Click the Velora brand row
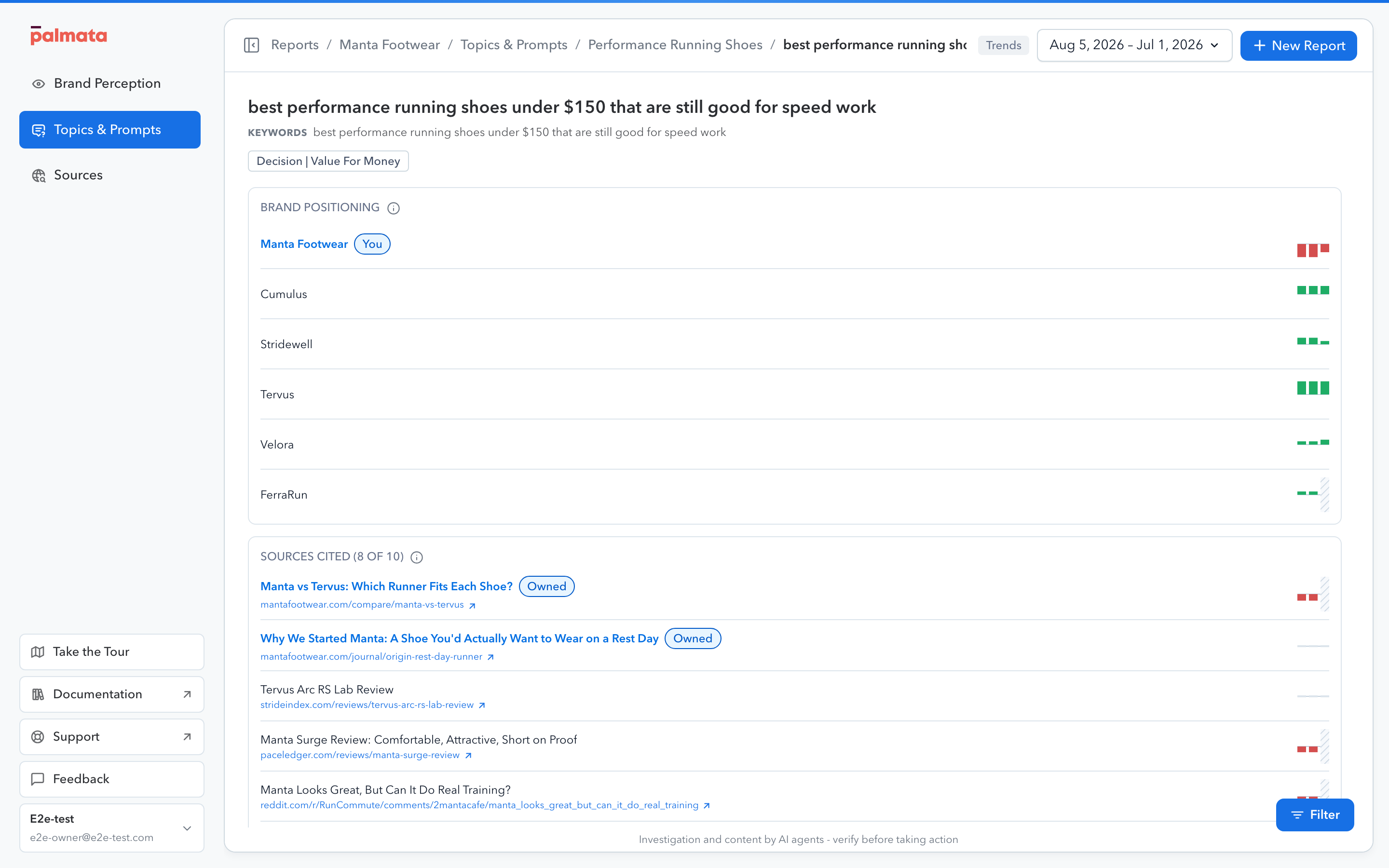The width and height of the screenshot is (1389, 868). (794, 444)
